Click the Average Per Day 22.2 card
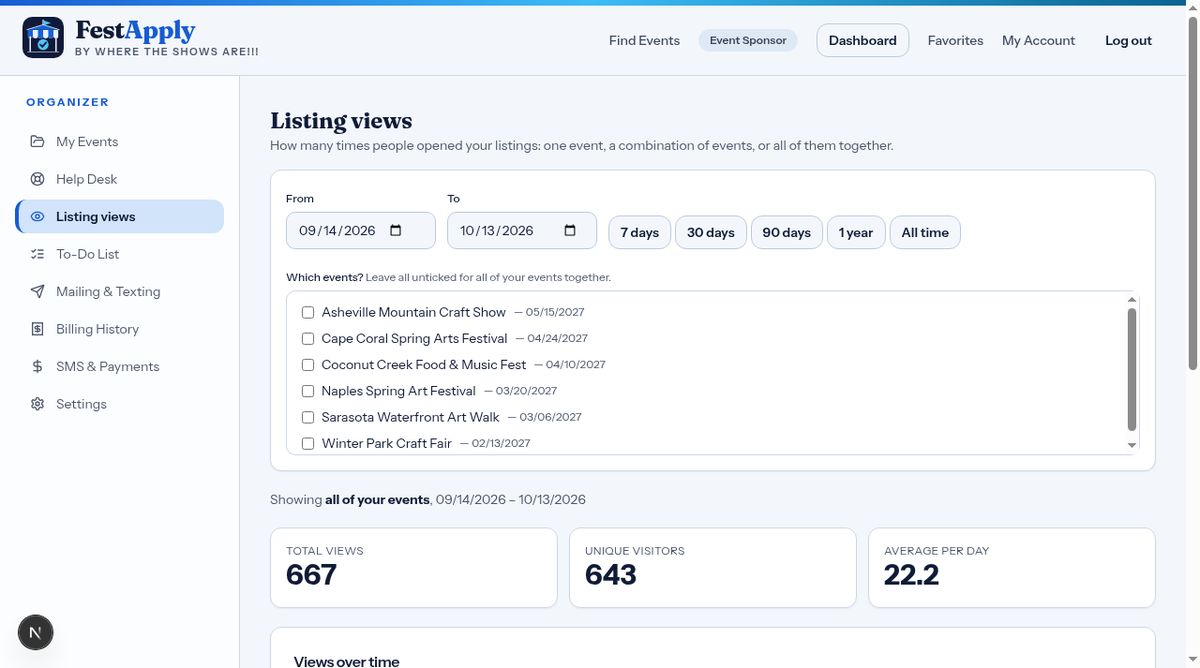This screenshot has width=1200, height=668. (1011, 567)
